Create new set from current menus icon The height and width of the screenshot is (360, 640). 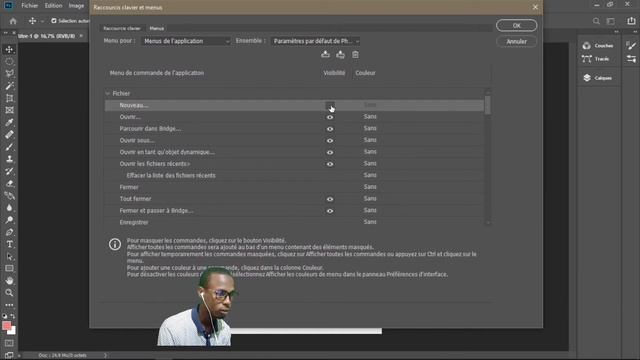click(x=340, y=54)
